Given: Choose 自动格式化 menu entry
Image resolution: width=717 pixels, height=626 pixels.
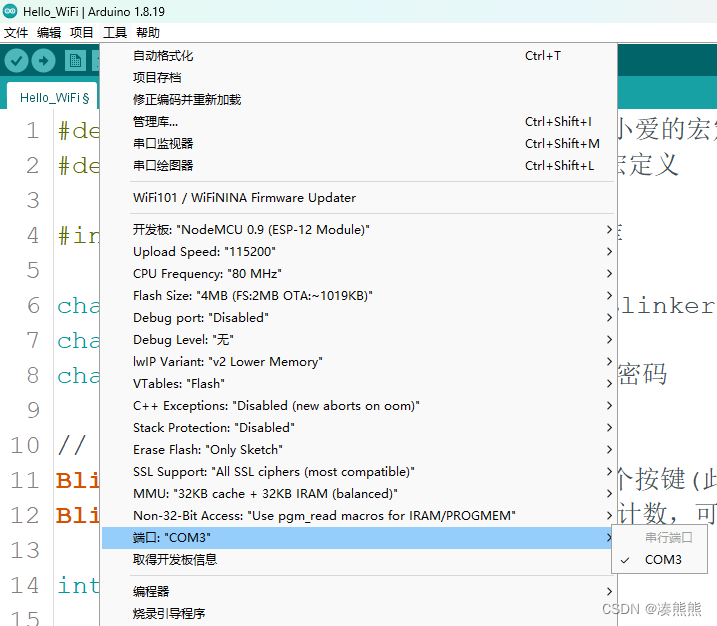Looking at the screenshot, I should click(x=358, y=56).
